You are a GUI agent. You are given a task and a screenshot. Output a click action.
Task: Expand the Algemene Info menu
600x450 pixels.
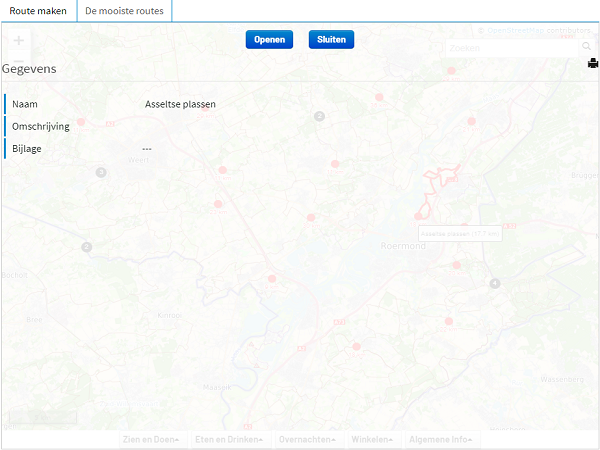[x=442, y=440]
